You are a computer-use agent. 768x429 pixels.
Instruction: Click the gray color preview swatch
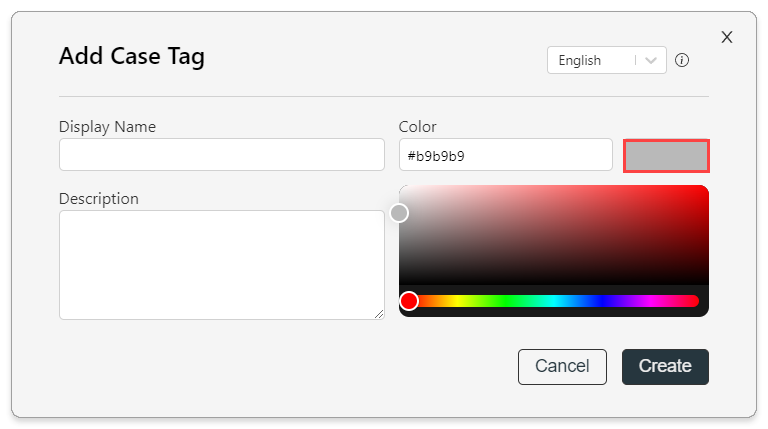(x=666, y=156)
